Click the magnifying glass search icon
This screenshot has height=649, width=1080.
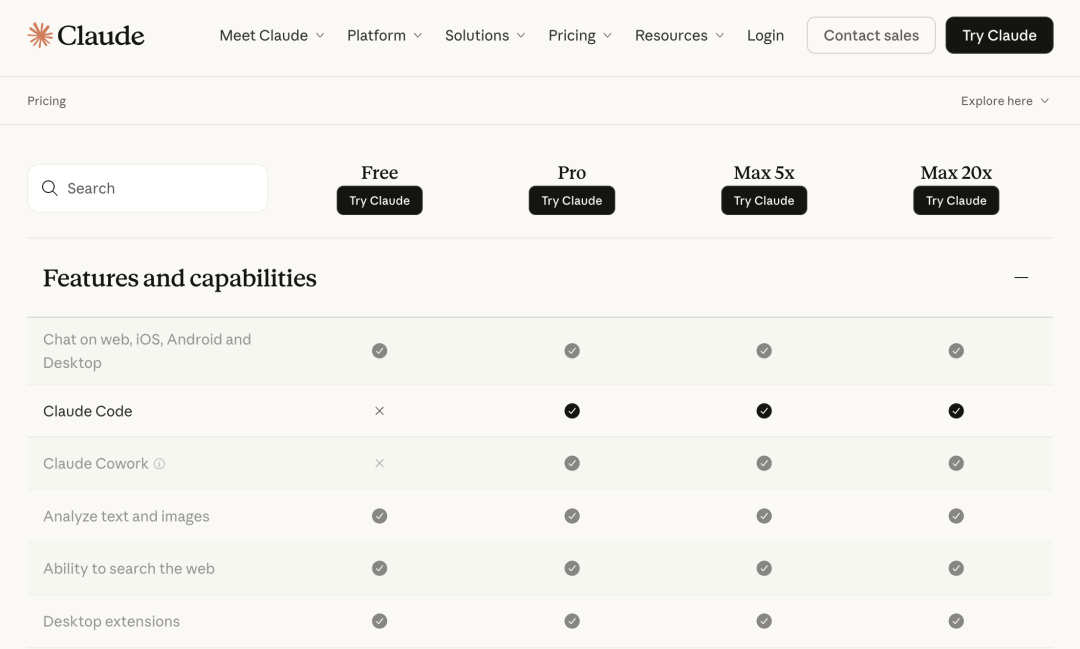tap(49, 188)
